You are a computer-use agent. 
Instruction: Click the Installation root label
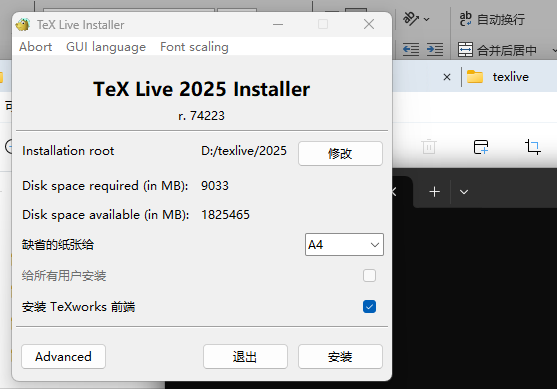click(68, 151)
